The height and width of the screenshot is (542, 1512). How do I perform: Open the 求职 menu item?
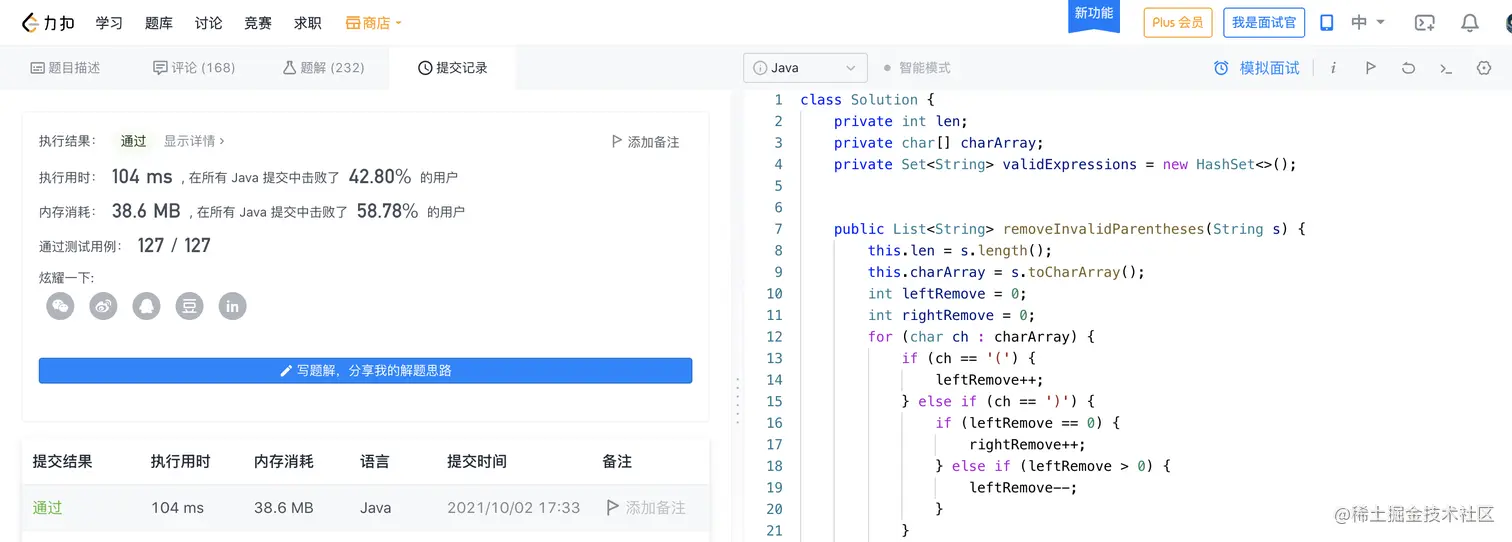coord(308,22)
